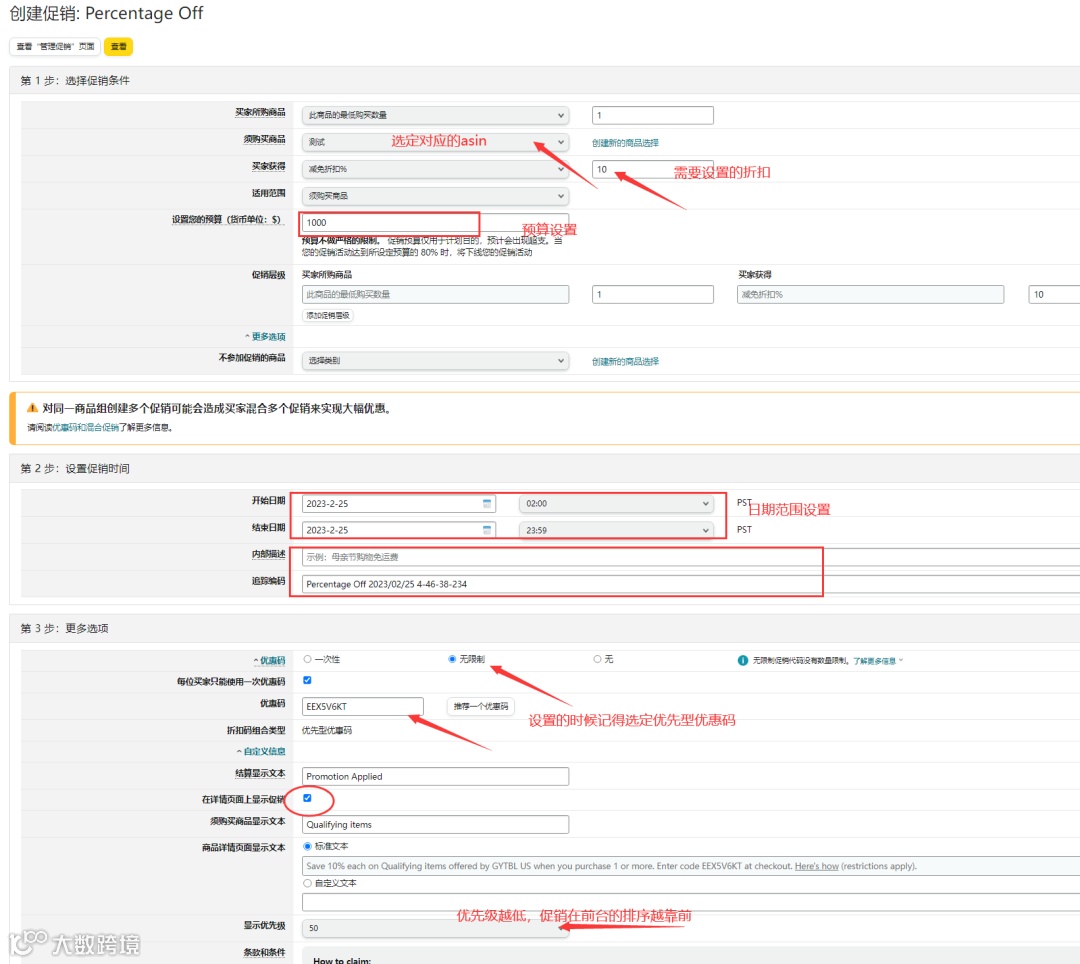The width and height of the screenshot is (1080, 964).
Task: Open the start time dropdown showing 02:00
Action: coord(616,503)
